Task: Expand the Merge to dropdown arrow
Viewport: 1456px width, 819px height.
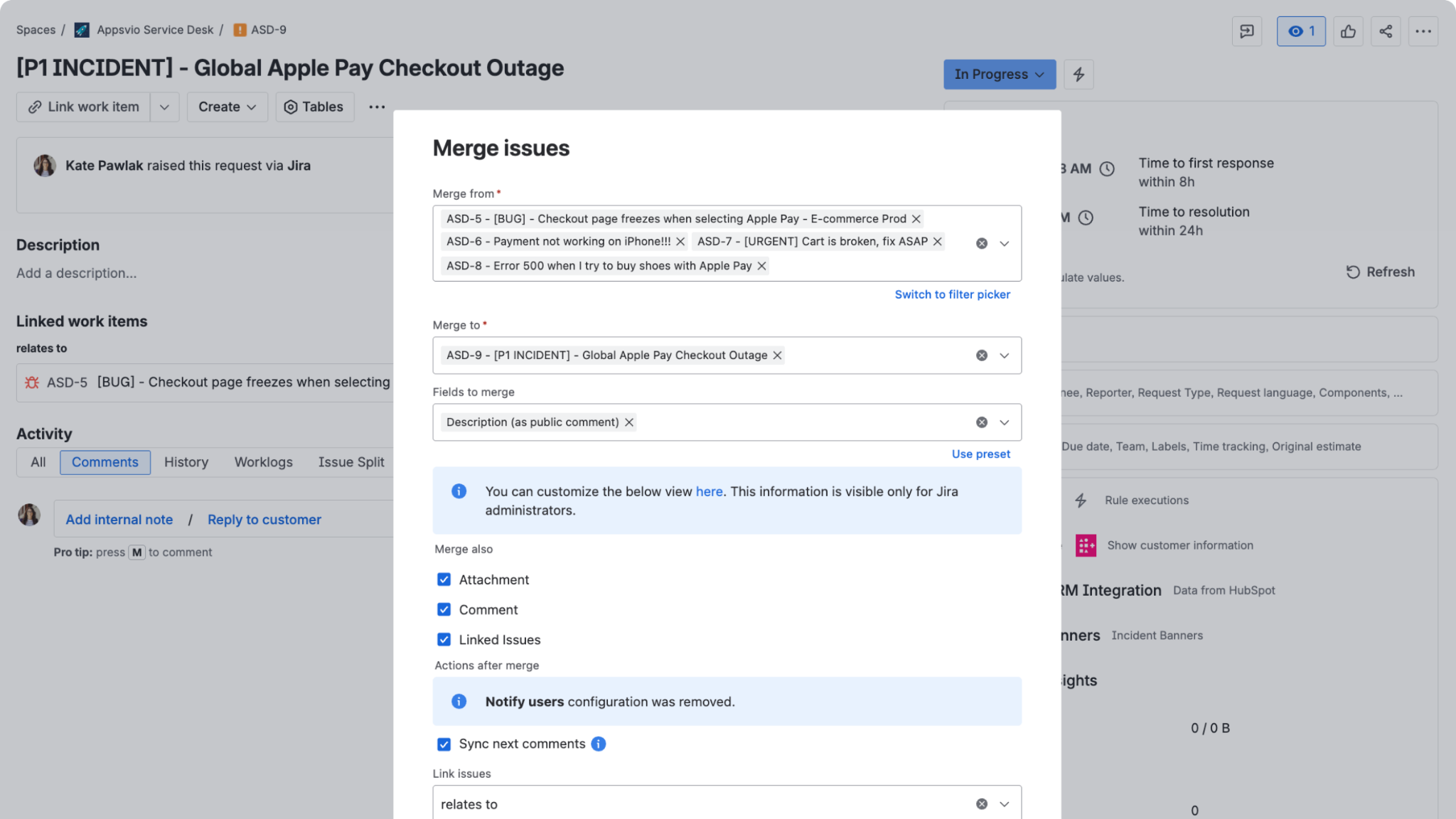Action: pos(1004,355)
